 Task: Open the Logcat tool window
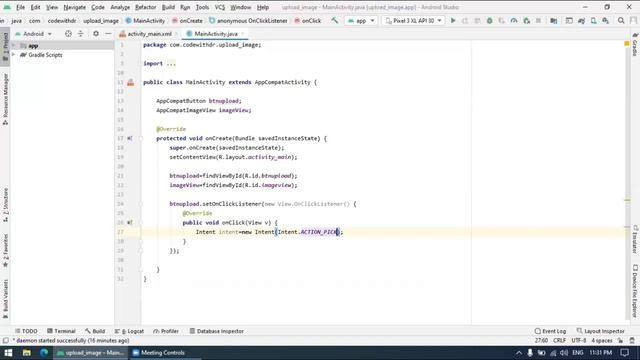pyautogui.click(x=129, y=331)
